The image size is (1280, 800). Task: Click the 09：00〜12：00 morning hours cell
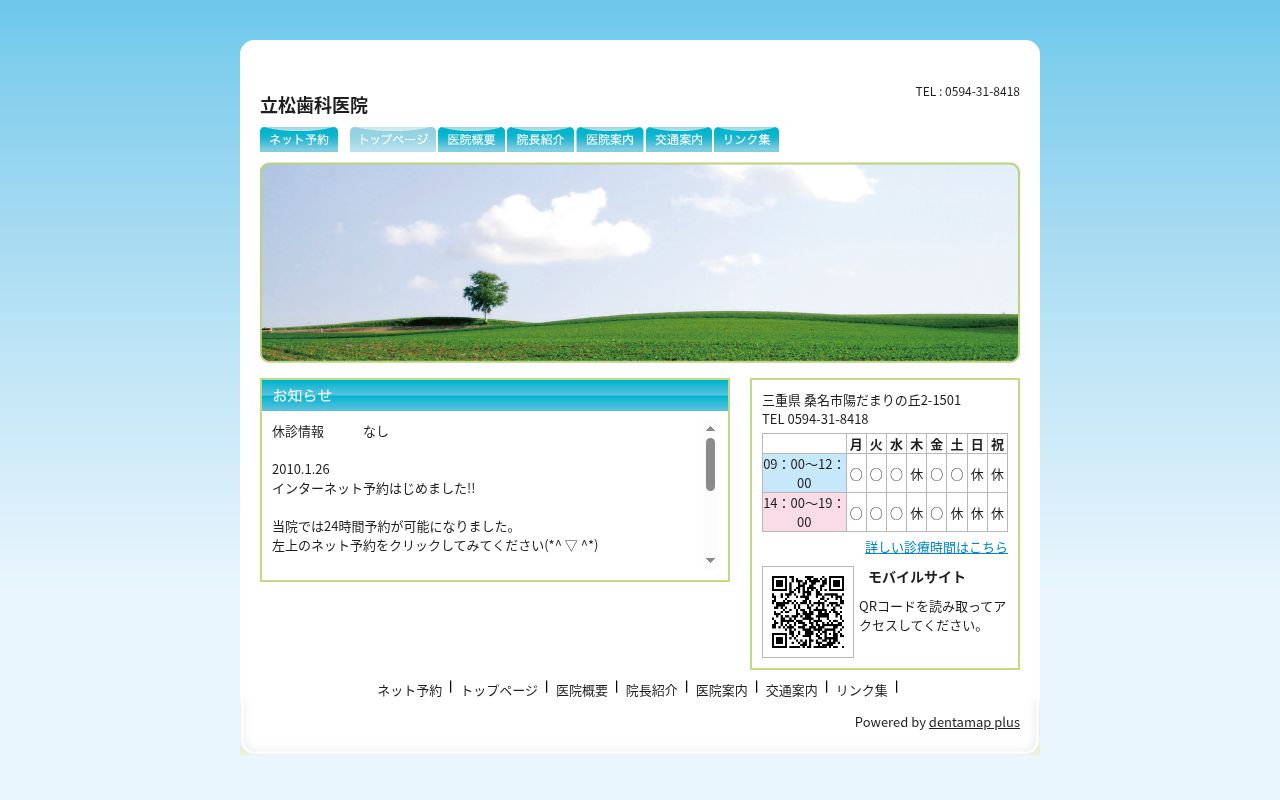pyautogui.click(x=804, y=473)
